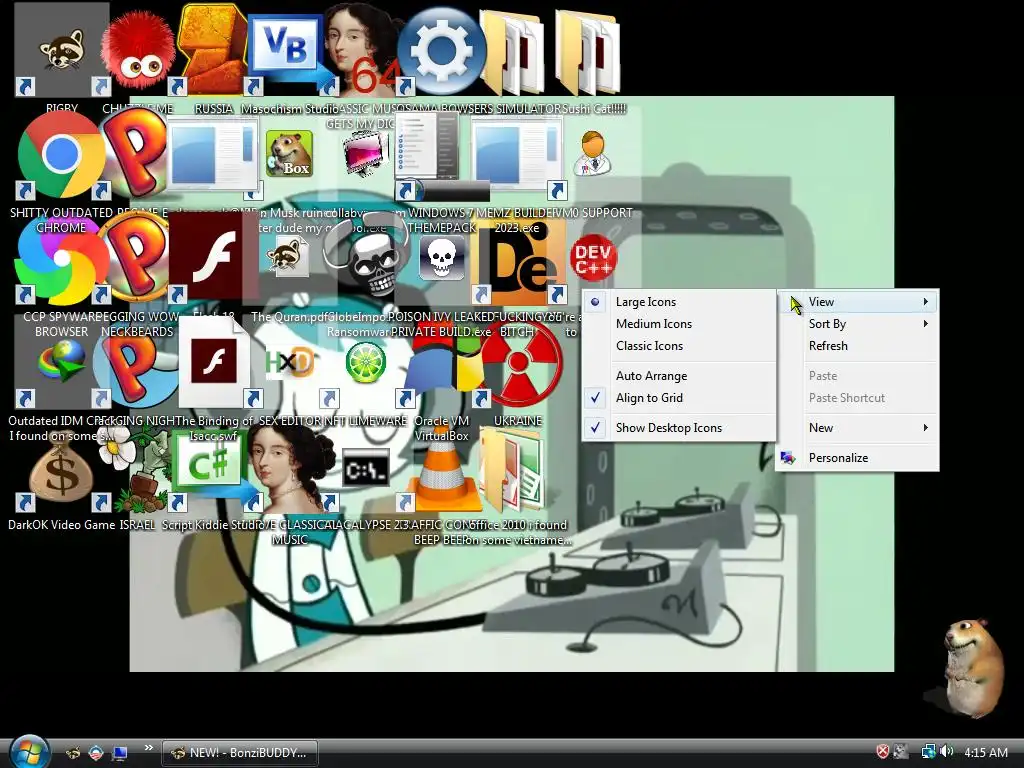Launch the DEV C++ desktop icon

coord(593,257)
